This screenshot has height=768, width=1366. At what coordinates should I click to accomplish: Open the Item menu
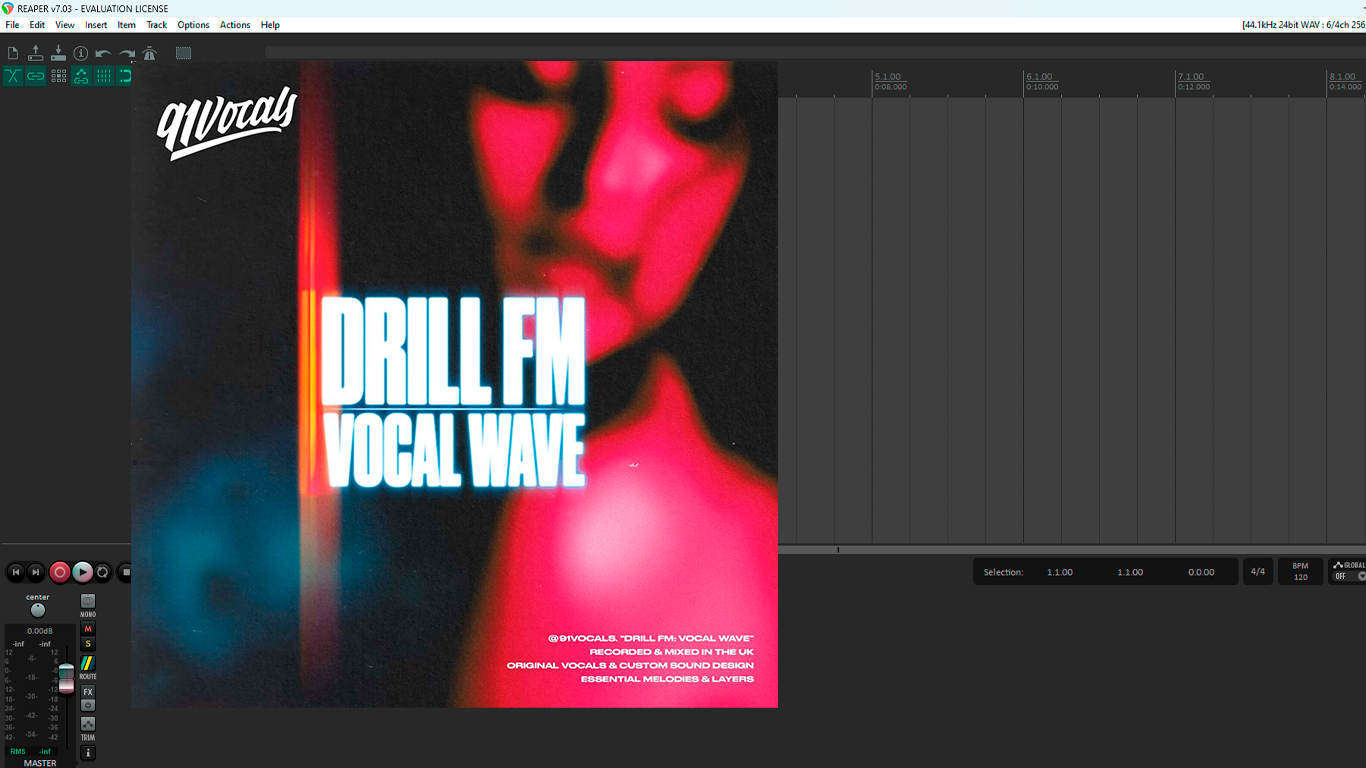(127, 25)
